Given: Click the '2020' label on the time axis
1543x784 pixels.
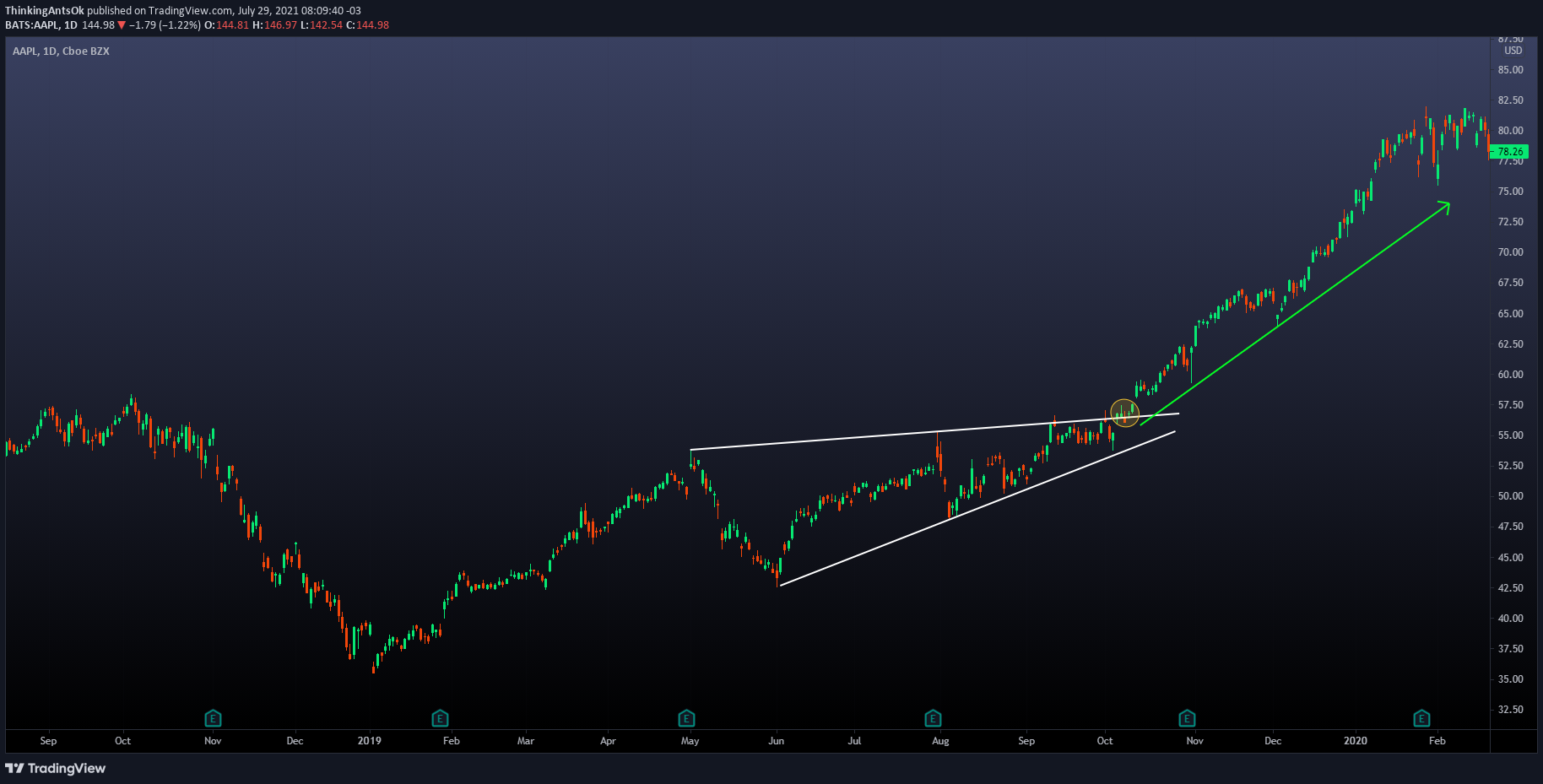Looking at the screenshot, I should tap(1355, 741).
